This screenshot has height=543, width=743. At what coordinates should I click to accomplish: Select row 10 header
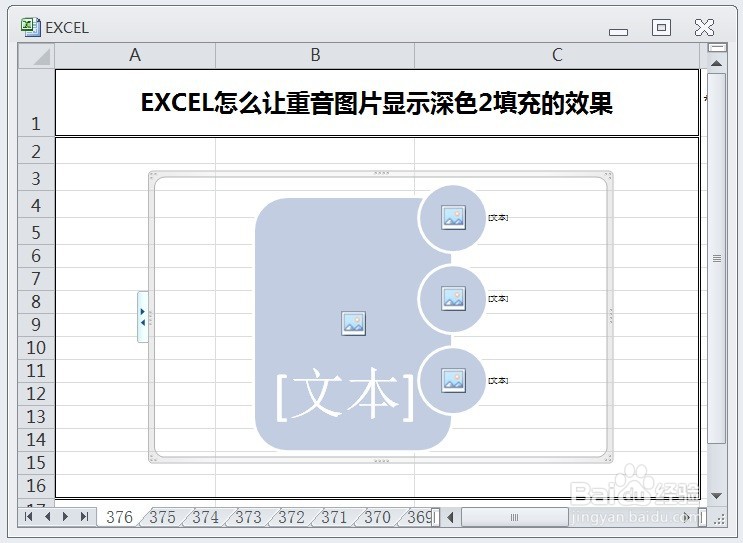coord(36,348)
